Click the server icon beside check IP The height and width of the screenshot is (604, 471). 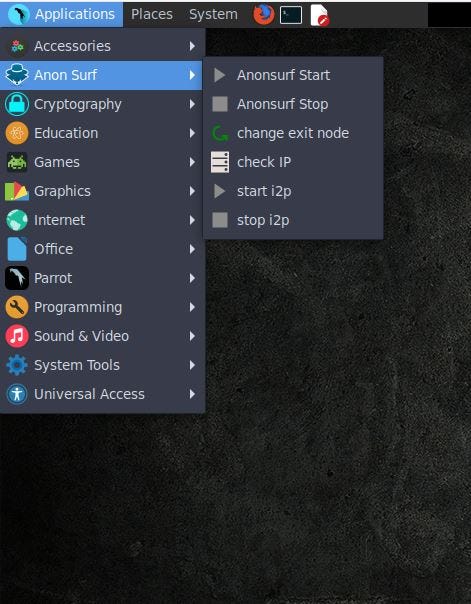[220, 162]
